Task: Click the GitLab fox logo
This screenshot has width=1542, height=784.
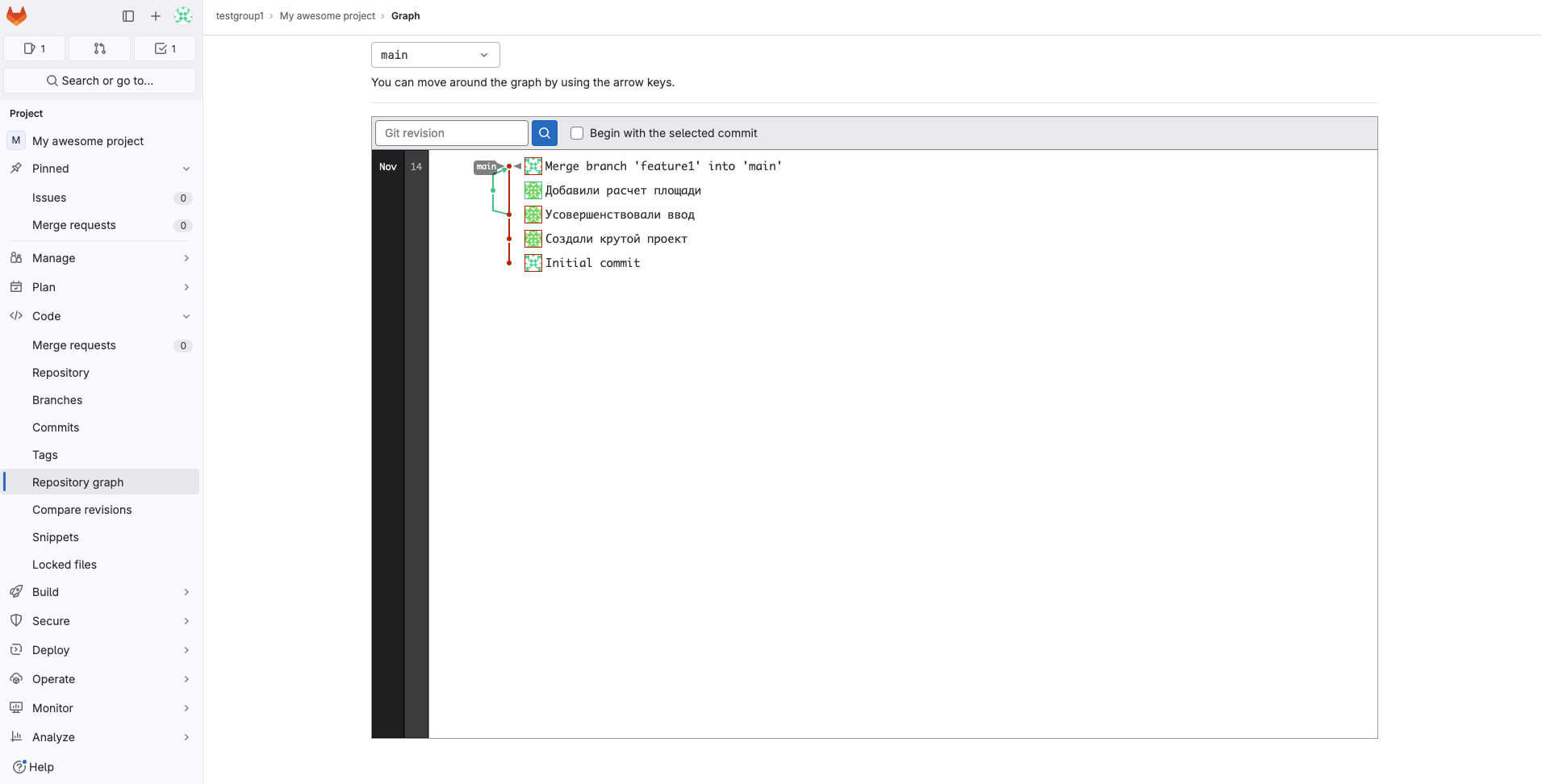Action: tap(16, 16)
